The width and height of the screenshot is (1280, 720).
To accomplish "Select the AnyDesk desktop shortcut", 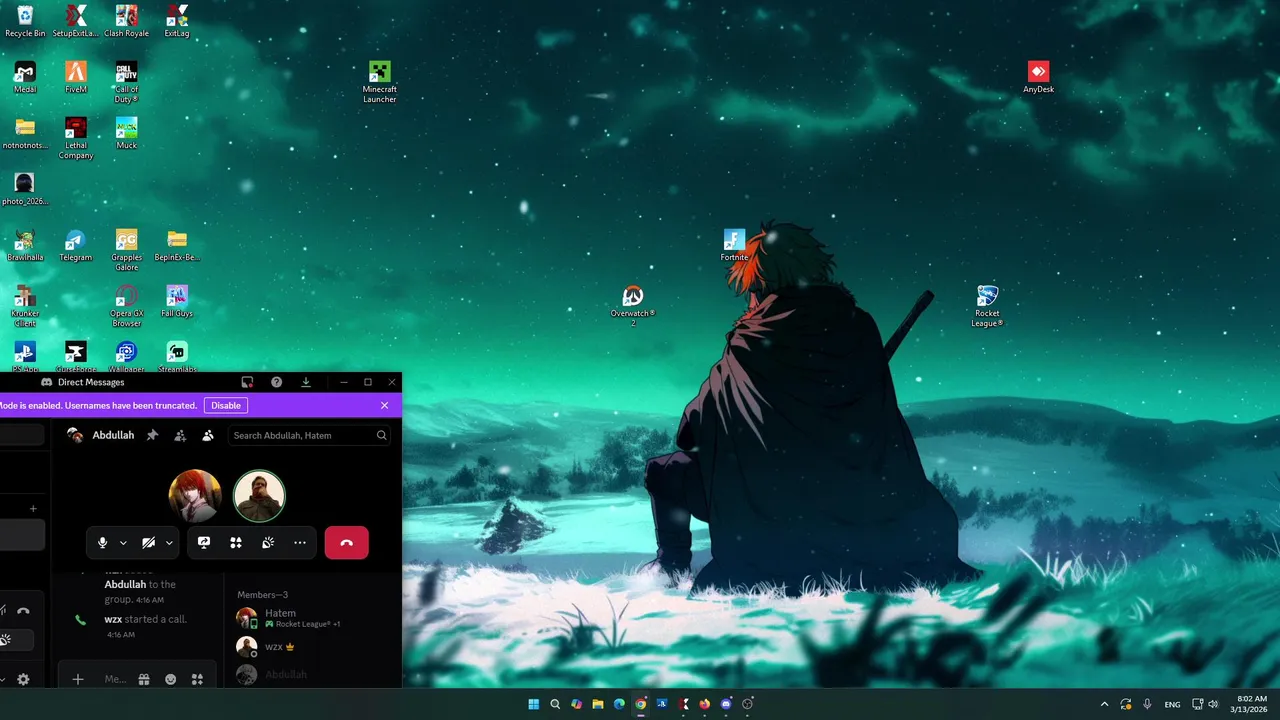I will click(x=1038, y=77).
